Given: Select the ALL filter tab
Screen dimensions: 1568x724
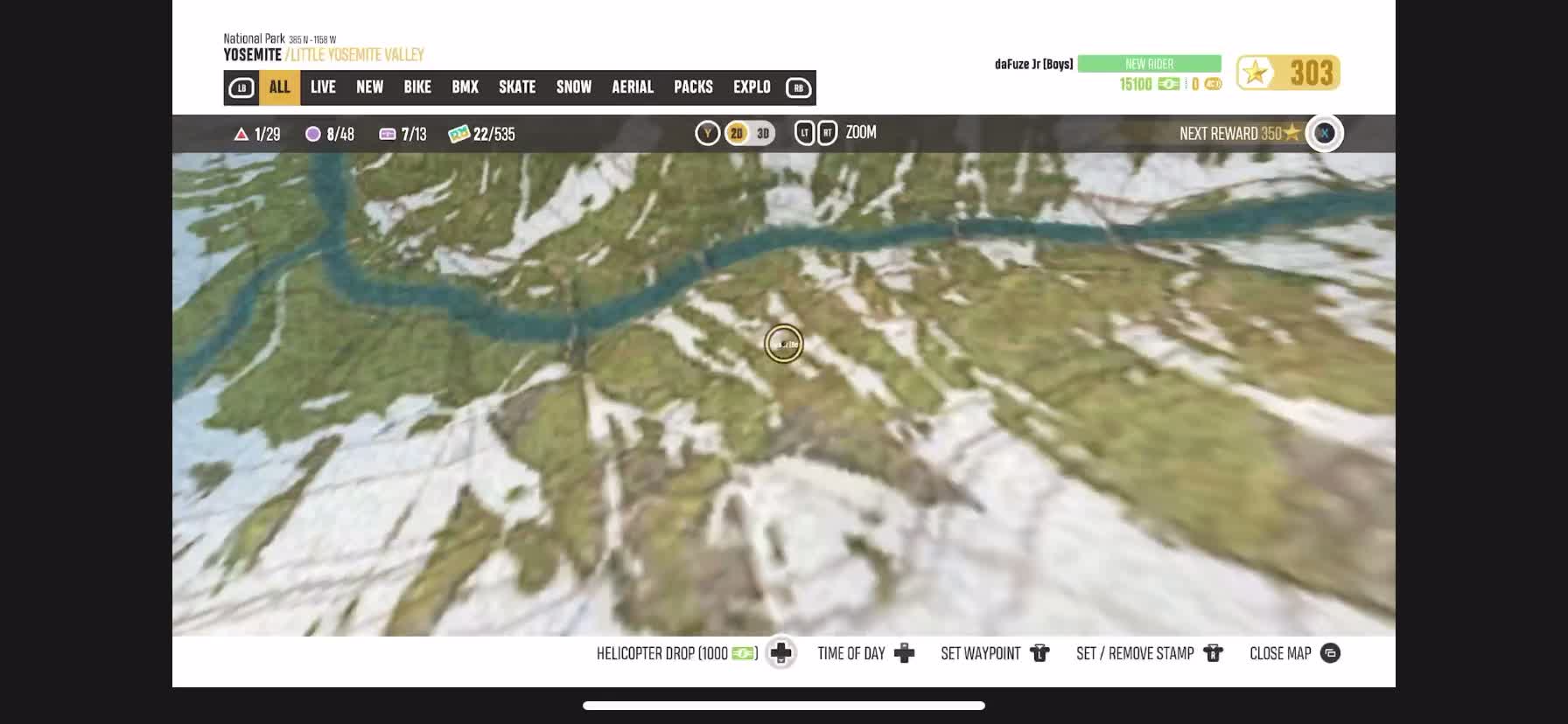Looking at the screenshot, I should 279,87.
